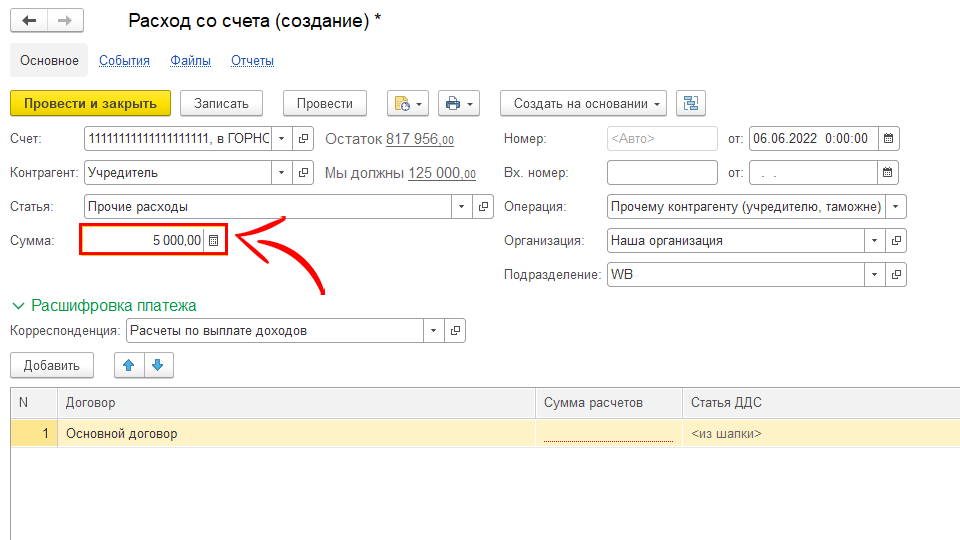Move the row down with the blue arrow
The width and height of the screenshot is (960, 540).
[157, 366]
